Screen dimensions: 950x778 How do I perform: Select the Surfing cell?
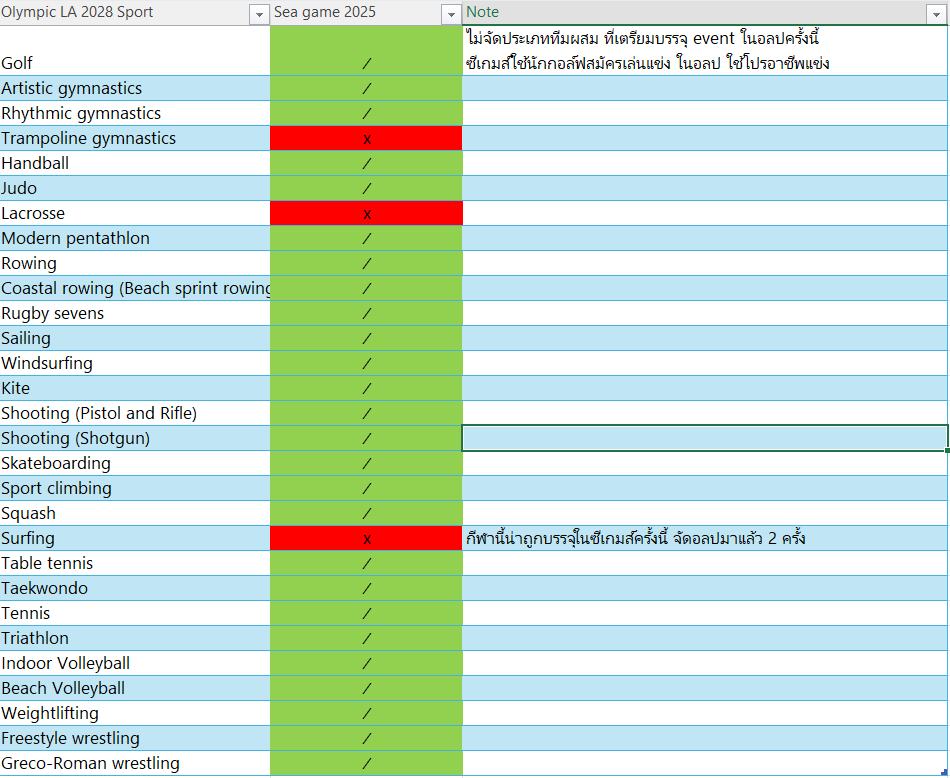pyautogui.click(x=135, y=538)
